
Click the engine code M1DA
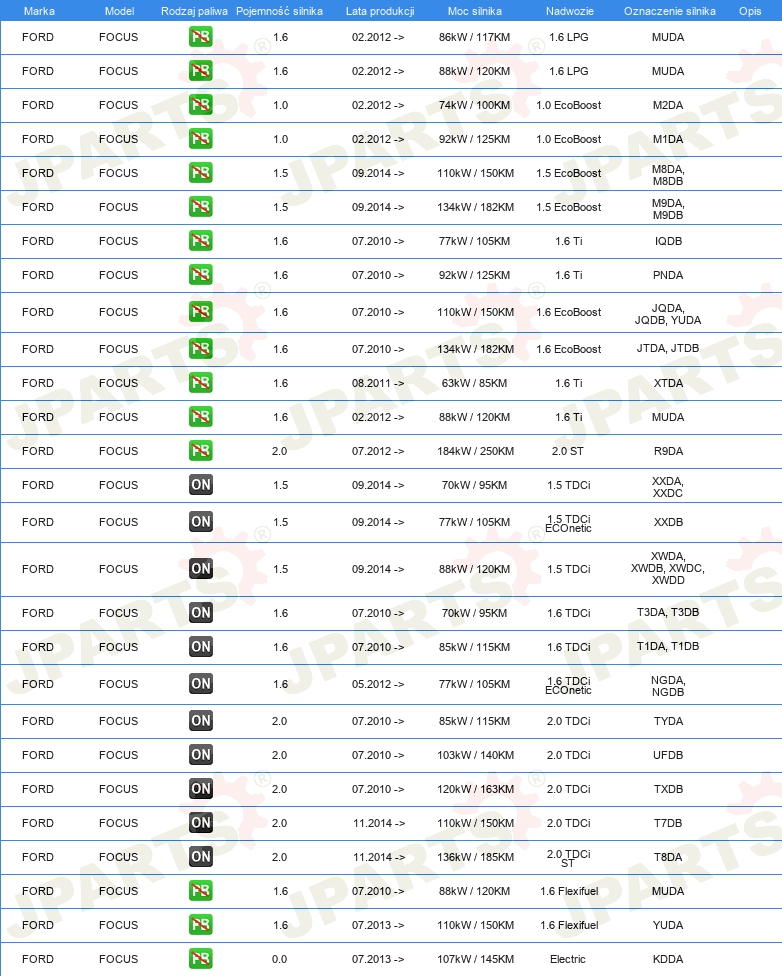click(x=668, y=139)
